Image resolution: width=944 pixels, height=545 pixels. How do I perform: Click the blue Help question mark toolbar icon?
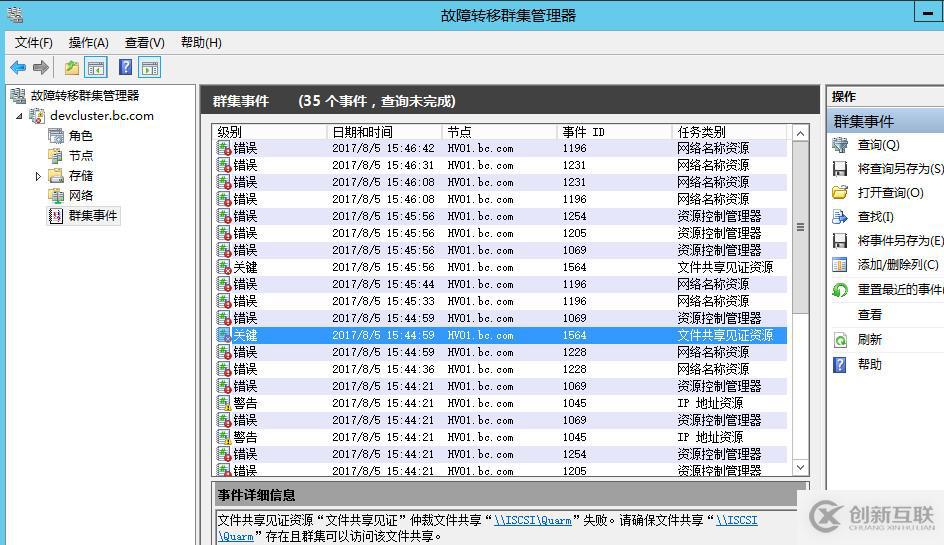click(x=125, y=68)
